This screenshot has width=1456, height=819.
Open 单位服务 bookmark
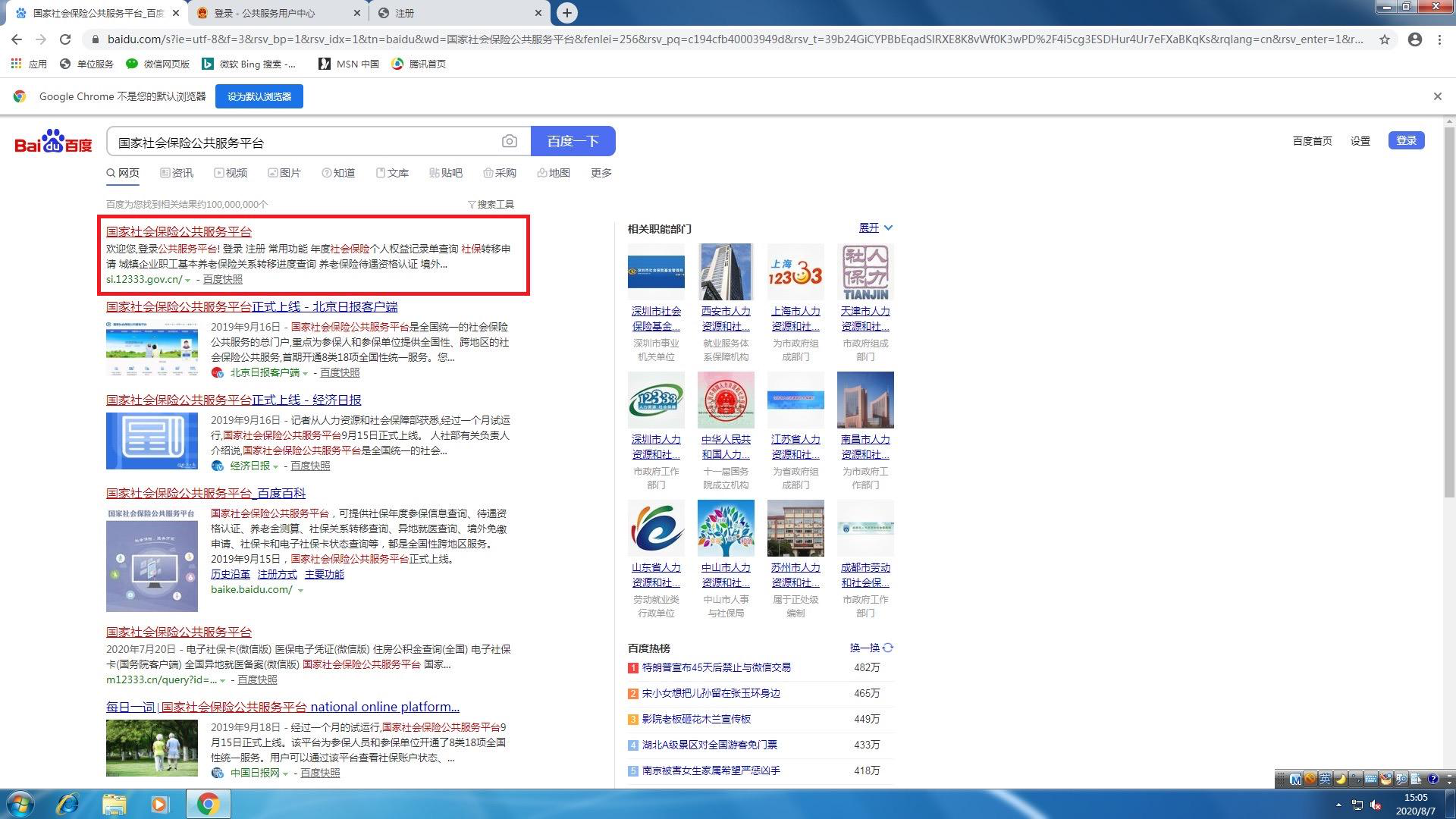86,64
